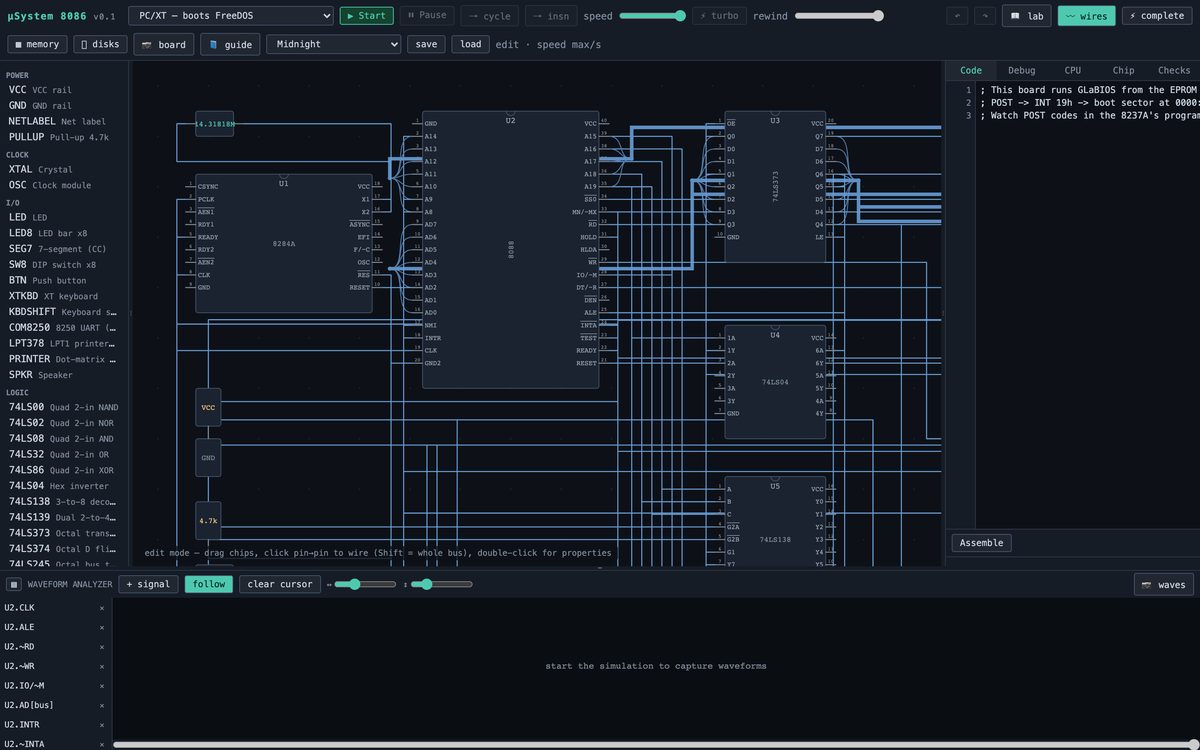Open the guide book

[x=230, y=44]
